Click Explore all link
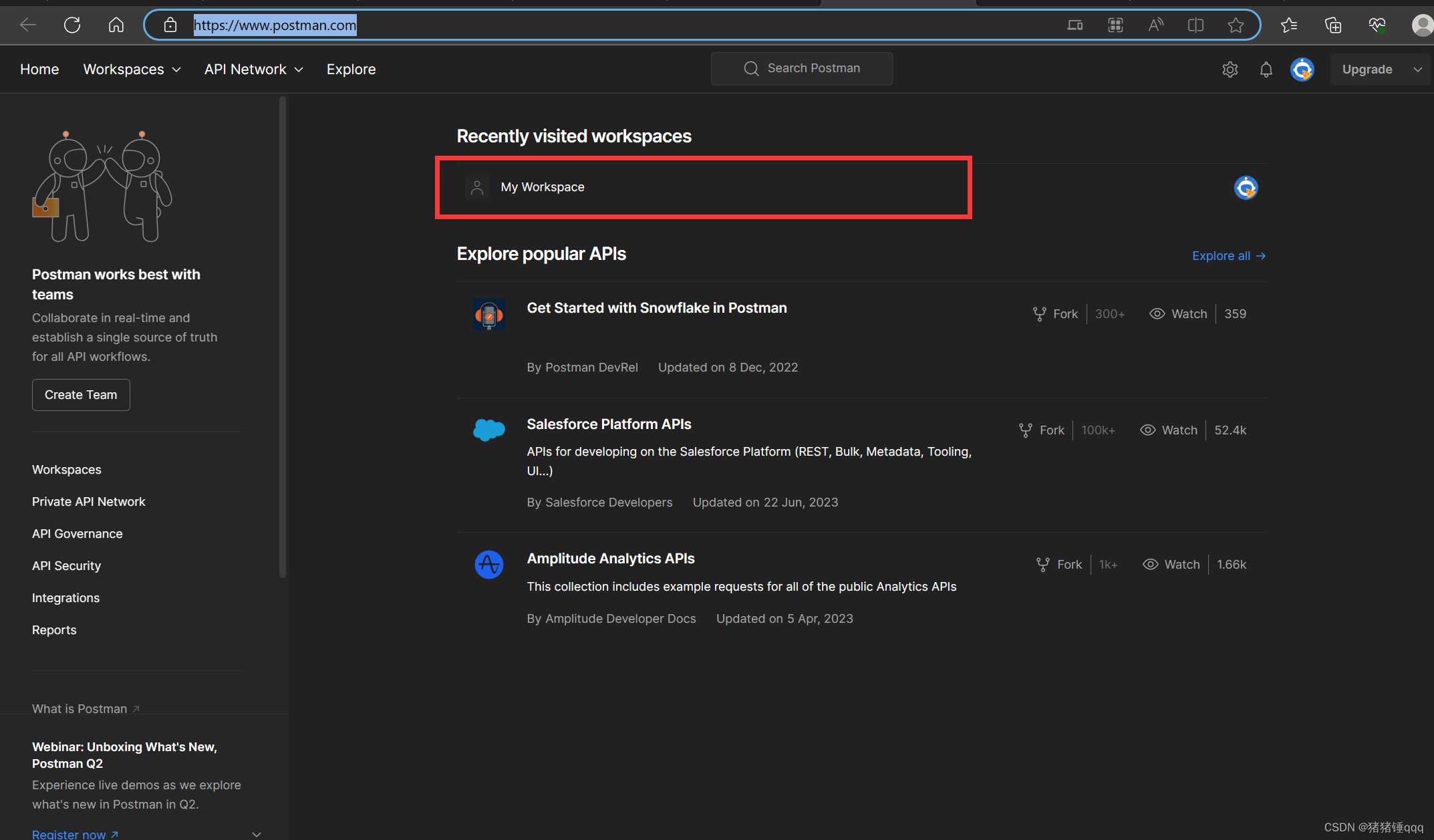Image resolution: width=1434 pixels, height=840 pixels. pyautogui.click(x=1229, y=255)
